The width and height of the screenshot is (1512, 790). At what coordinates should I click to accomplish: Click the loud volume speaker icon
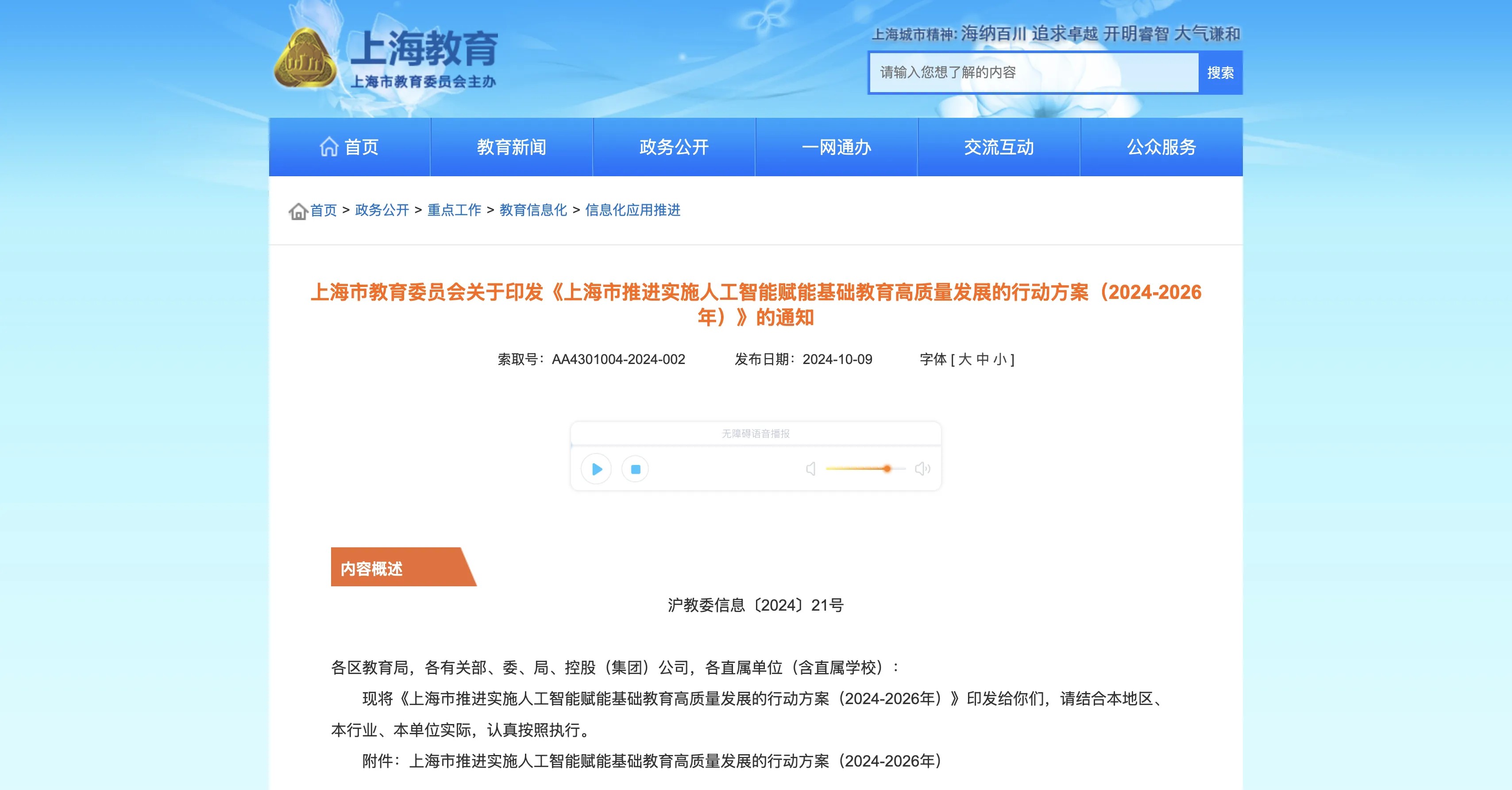[922, 469]
